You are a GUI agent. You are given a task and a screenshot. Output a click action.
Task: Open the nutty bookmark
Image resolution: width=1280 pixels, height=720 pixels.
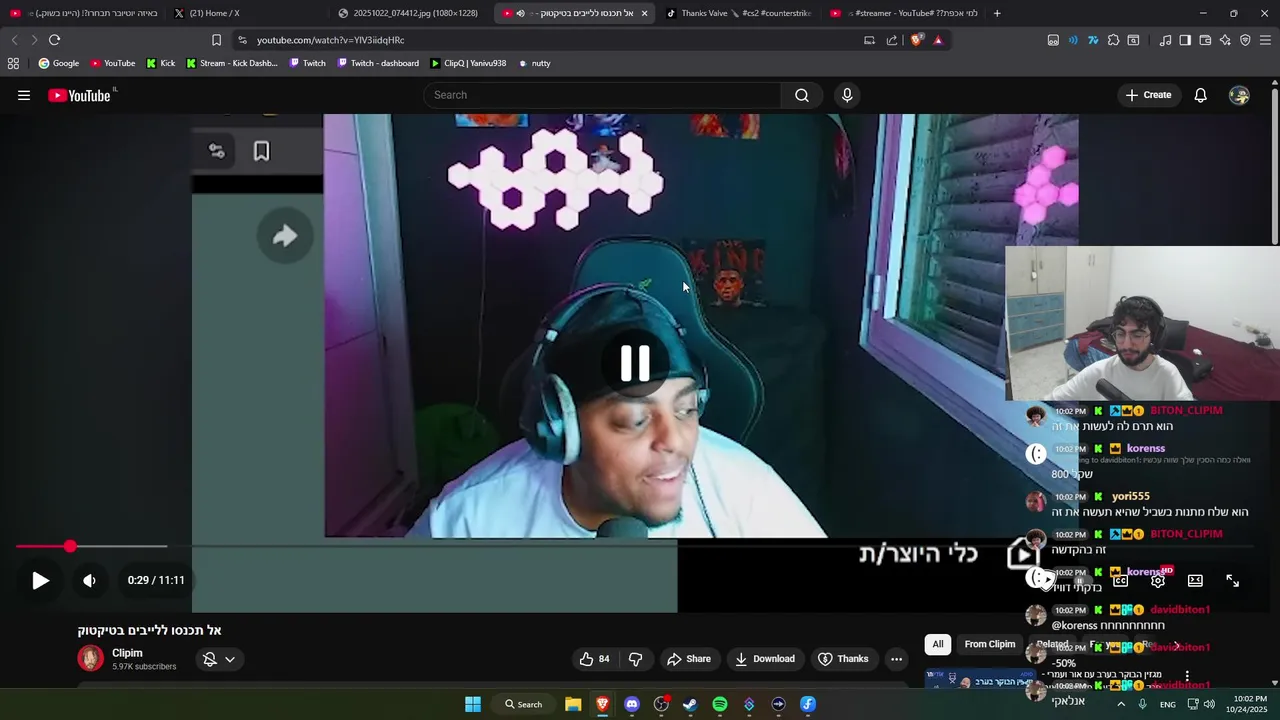pos(535,63)
